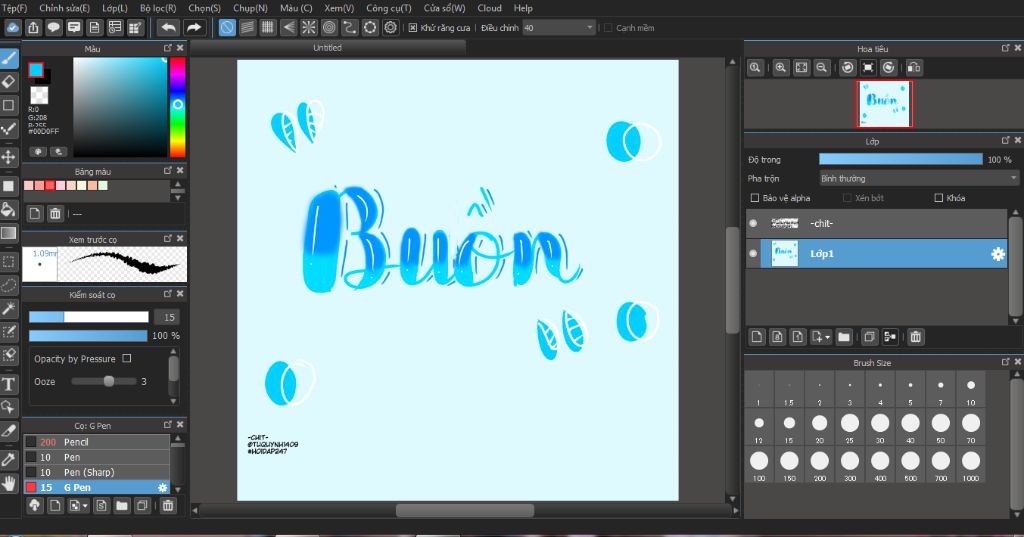
Task: Undock the Brush Size panel
Action: click(x=1006, y=362)
